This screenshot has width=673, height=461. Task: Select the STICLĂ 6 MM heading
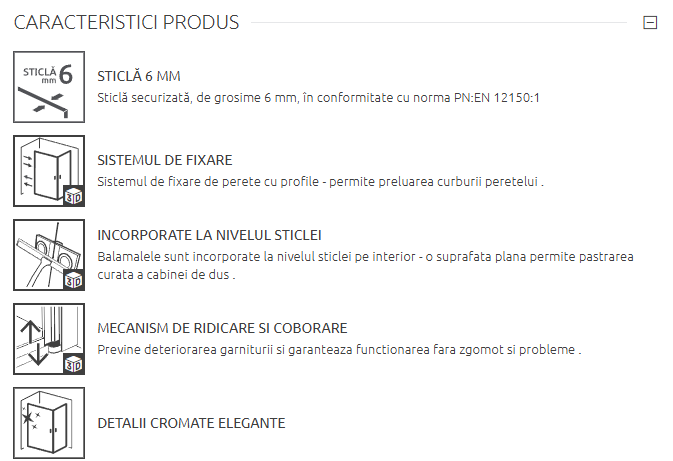pyautogui.click(x=139, y=76)
